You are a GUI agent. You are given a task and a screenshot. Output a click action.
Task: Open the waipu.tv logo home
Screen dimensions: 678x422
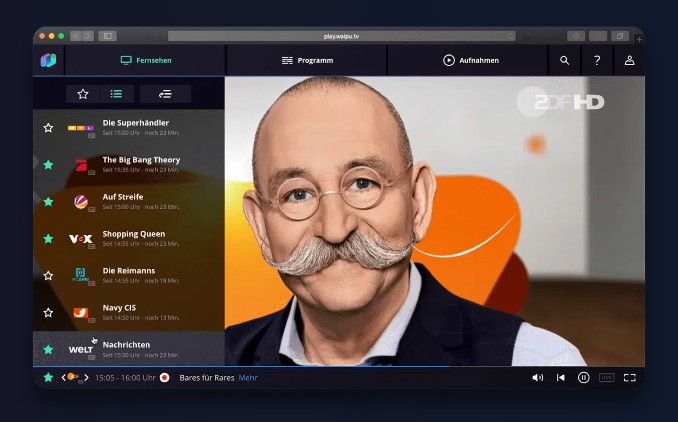tap(48, 60)
